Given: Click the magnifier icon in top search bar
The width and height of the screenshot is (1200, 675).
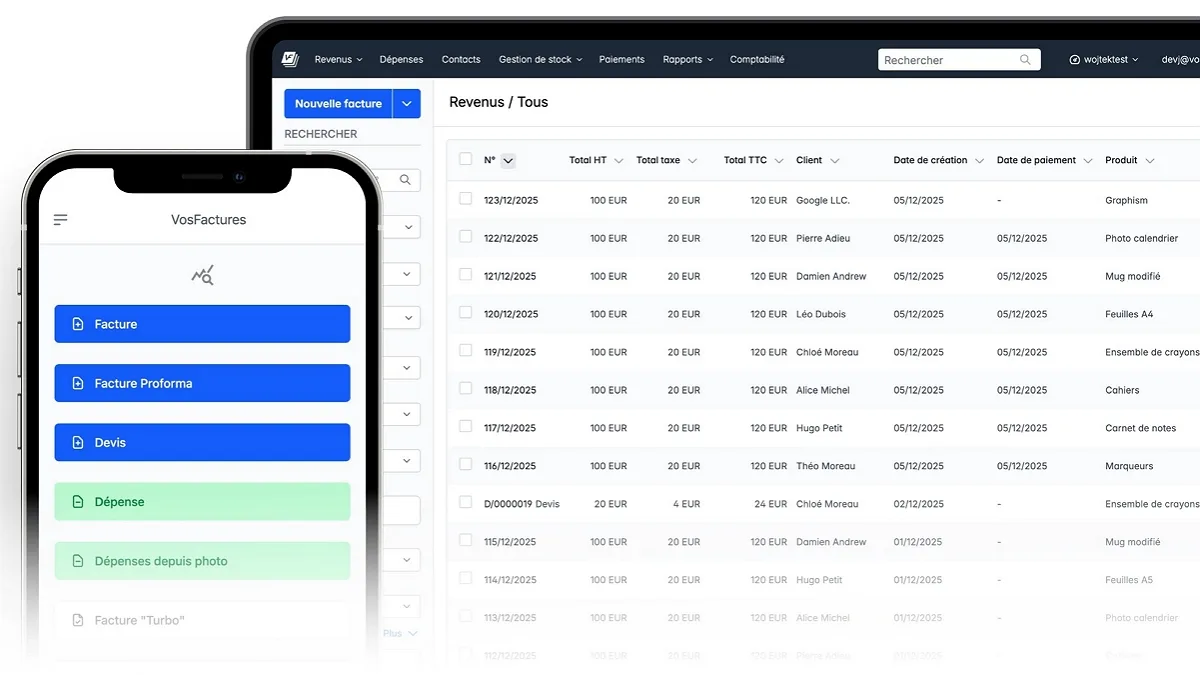Looking at the screenshot, I should tap(1025, 60).
